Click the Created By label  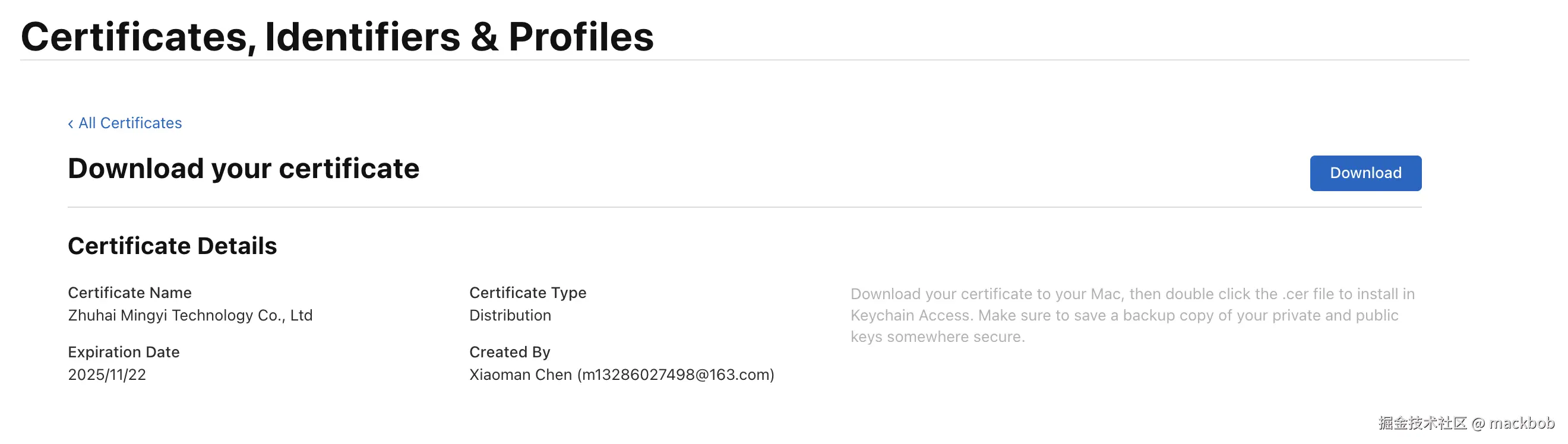click(x=510, y=353)
